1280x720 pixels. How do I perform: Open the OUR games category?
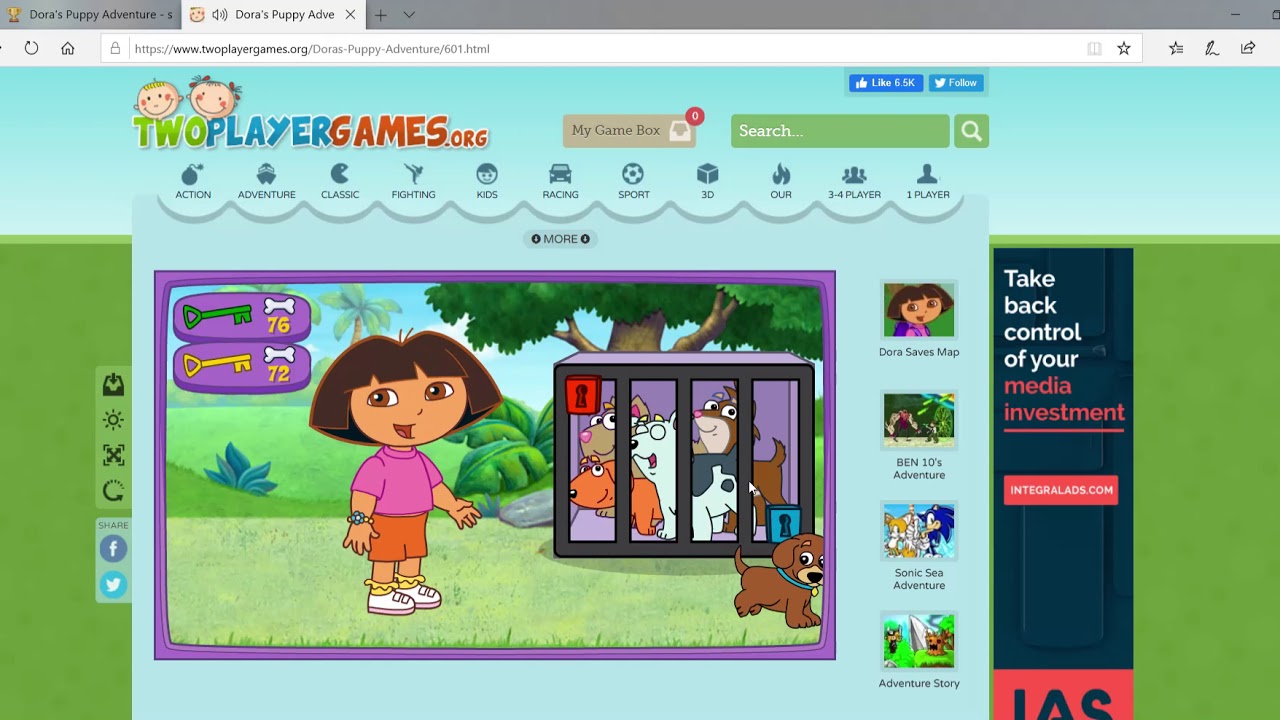point(781,181)
